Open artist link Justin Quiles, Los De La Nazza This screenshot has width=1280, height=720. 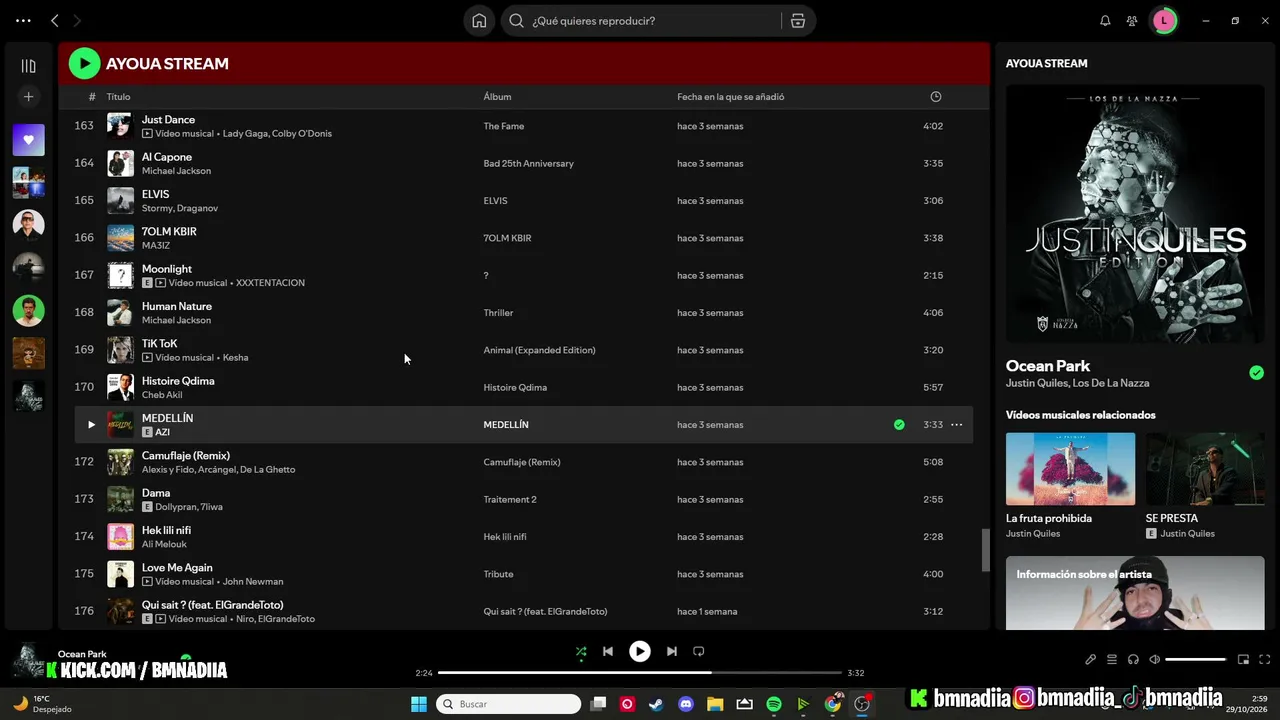[x=1077, y=383]
